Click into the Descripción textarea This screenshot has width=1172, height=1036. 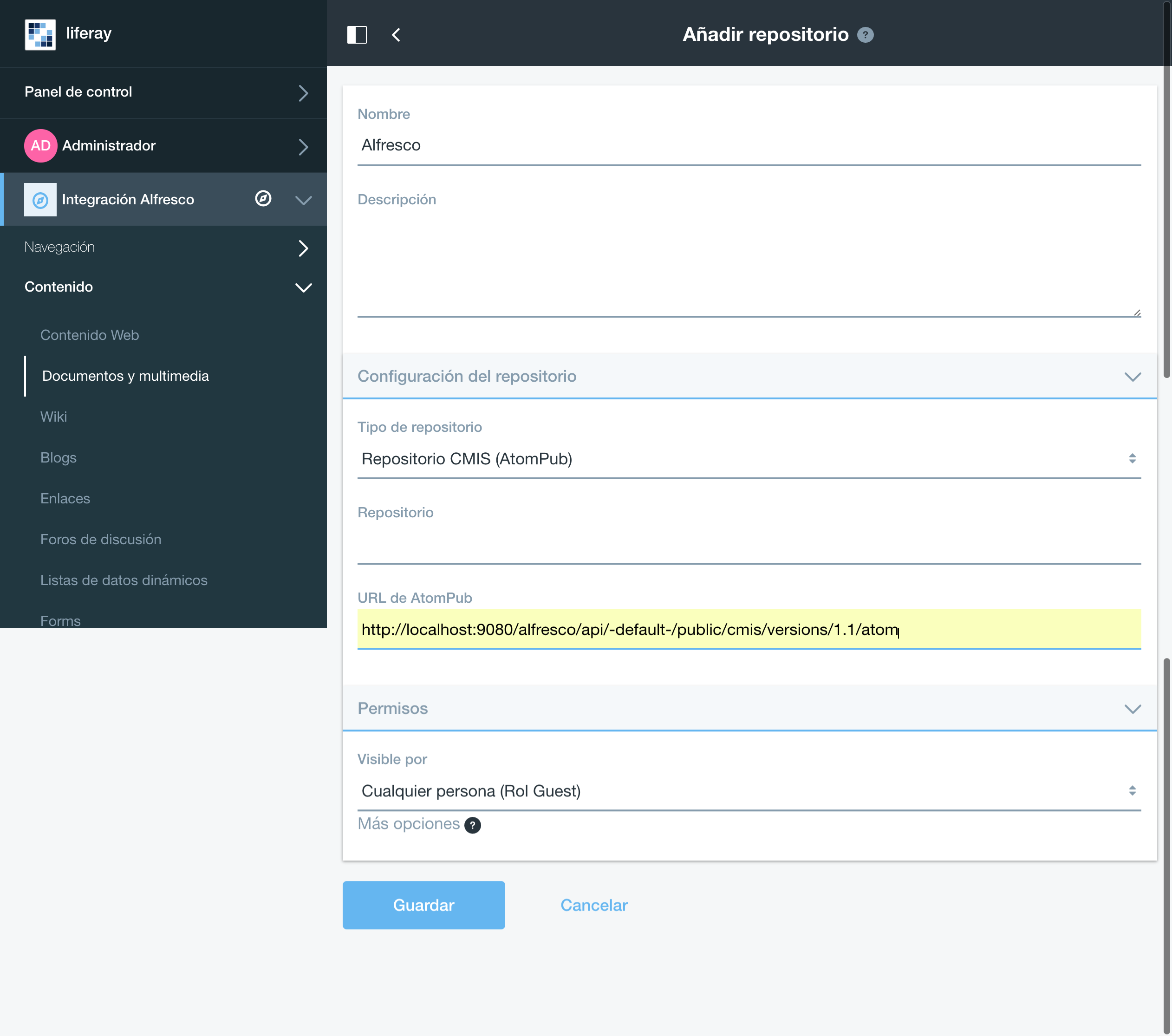click(749, 265)
